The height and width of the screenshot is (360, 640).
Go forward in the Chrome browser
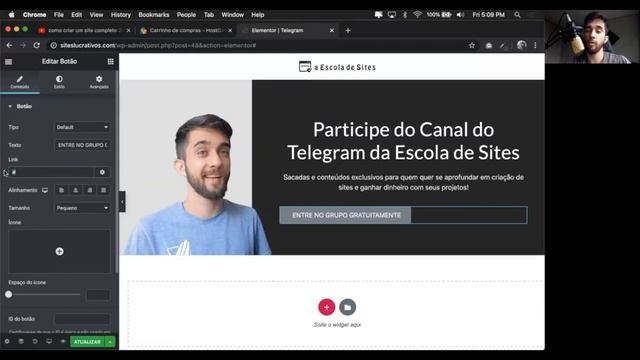[23, 45]
